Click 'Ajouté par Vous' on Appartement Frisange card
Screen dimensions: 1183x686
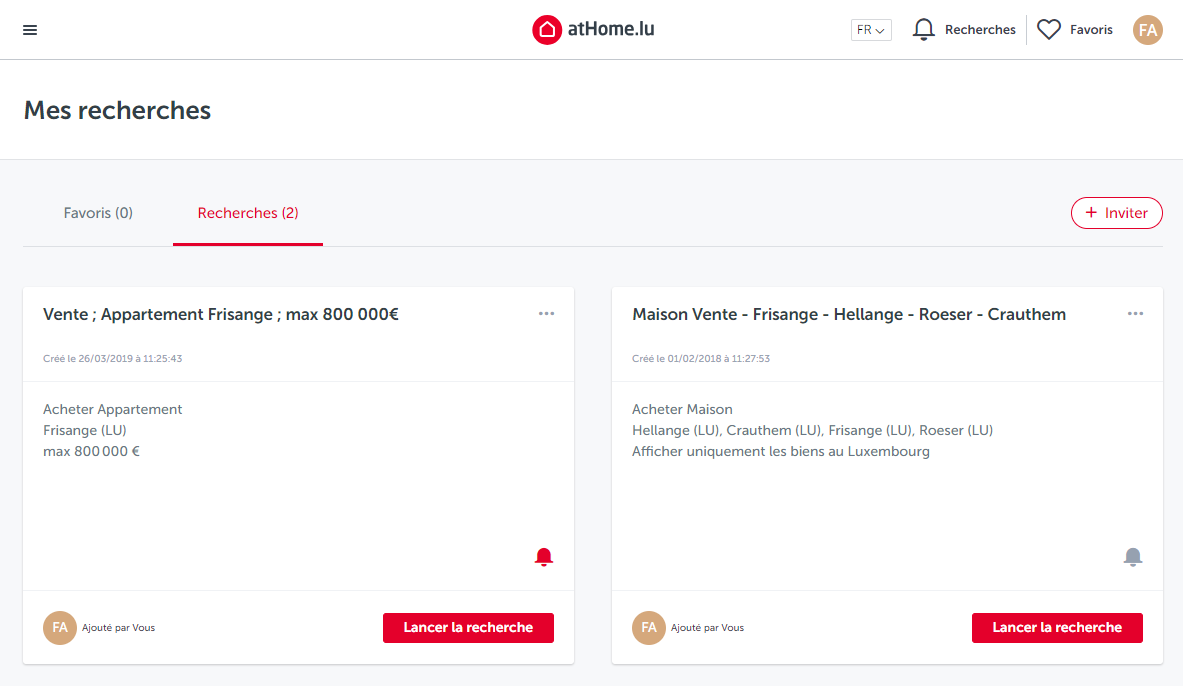(x=118, y=628)
